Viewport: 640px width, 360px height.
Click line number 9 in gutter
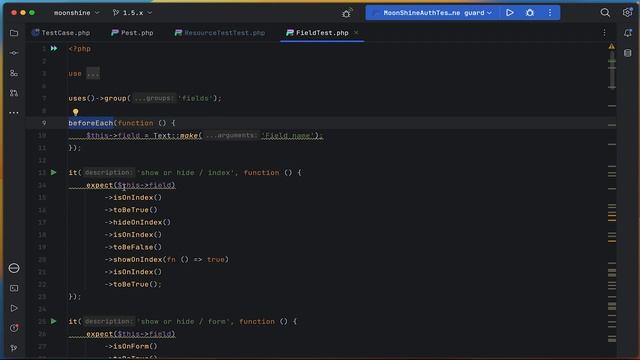(44, 123)
